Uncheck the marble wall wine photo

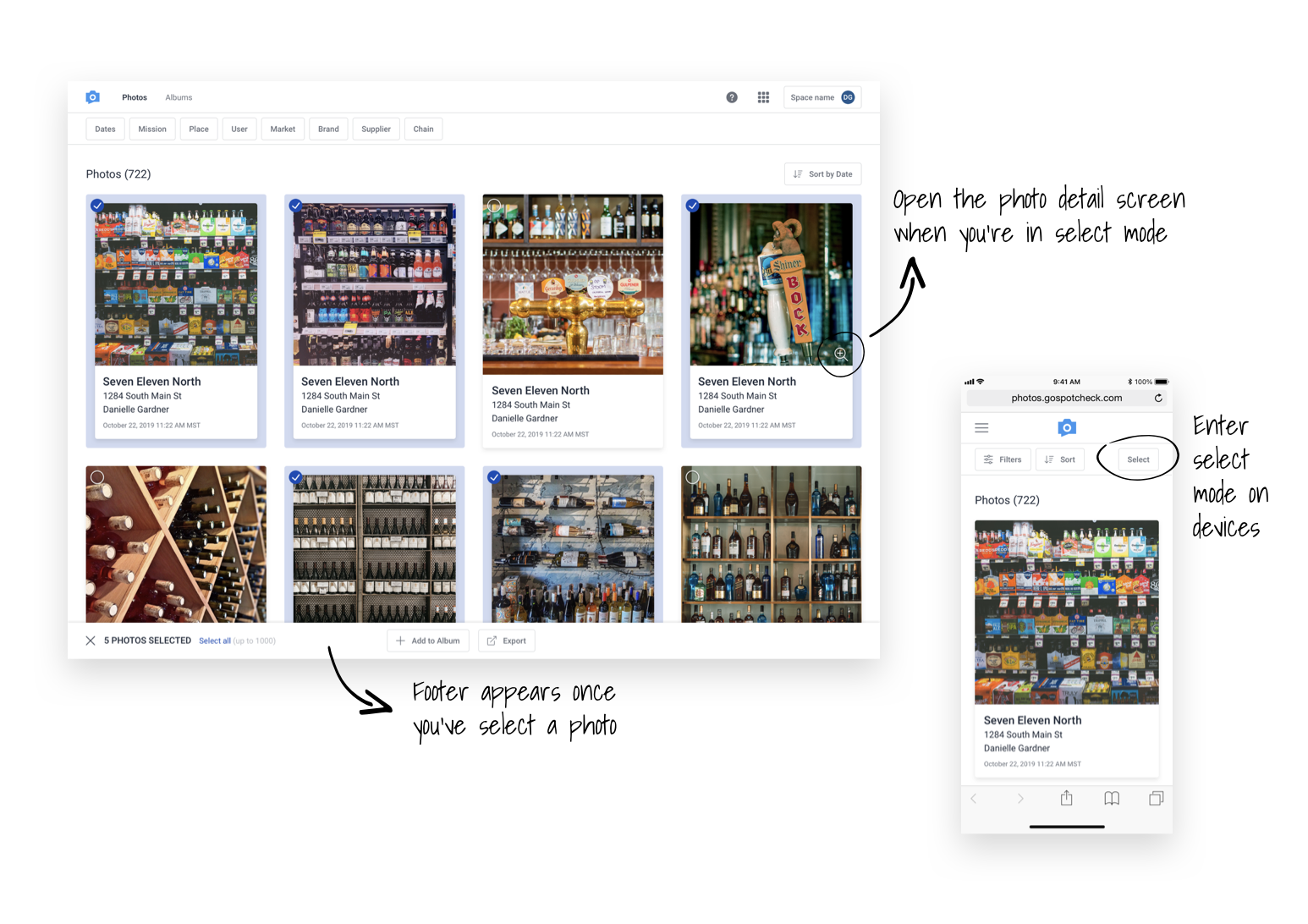(x=494, y=477)
